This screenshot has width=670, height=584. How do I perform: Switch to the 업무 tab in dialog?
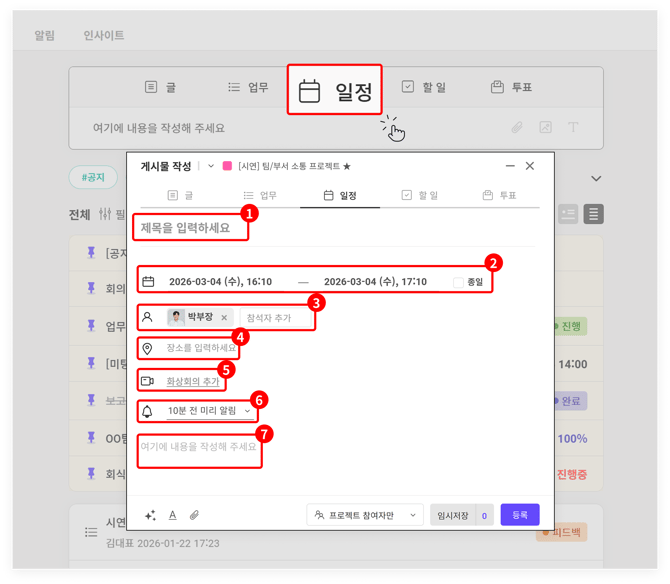point(260,195)
